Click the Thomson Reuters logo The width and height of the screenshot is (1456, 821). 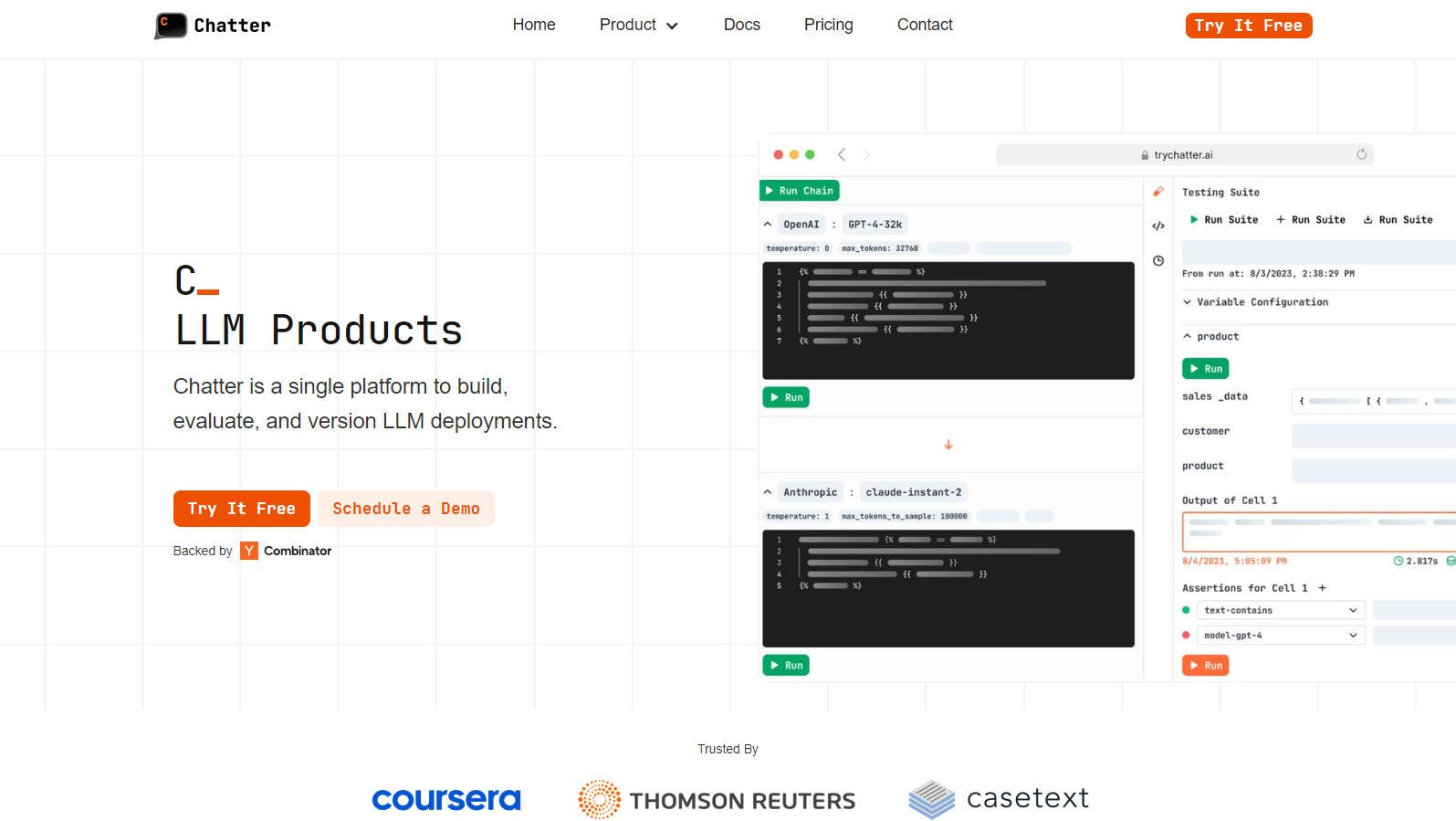tap(717, 800)
